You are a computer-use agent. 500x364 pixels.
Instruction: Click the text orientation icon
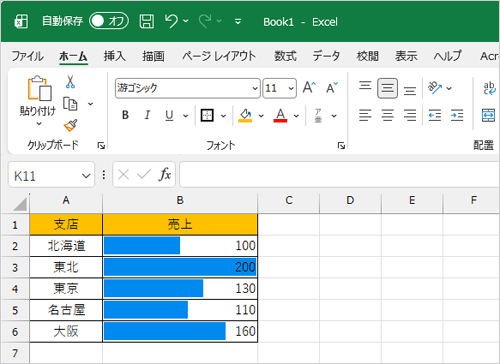(x=435, y=88)
